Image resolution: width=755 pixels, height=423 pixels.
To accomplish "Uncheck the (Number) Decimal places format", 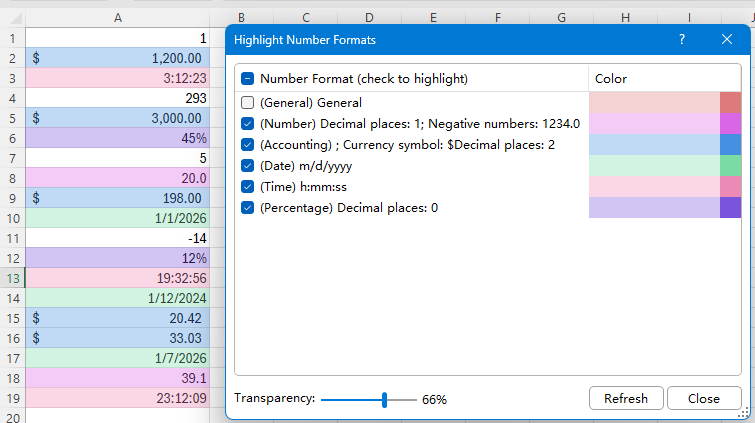I will coord(247,124).
